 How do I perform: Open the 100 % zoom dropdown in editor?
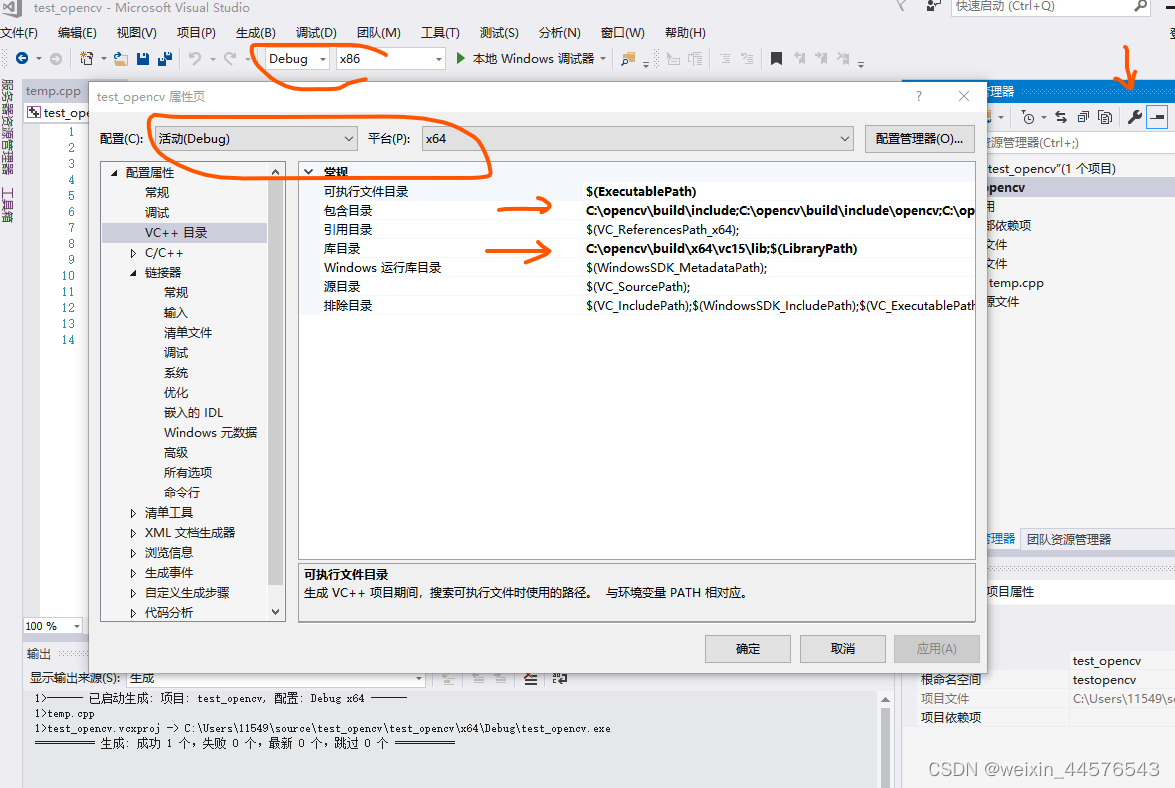[52, 626]
